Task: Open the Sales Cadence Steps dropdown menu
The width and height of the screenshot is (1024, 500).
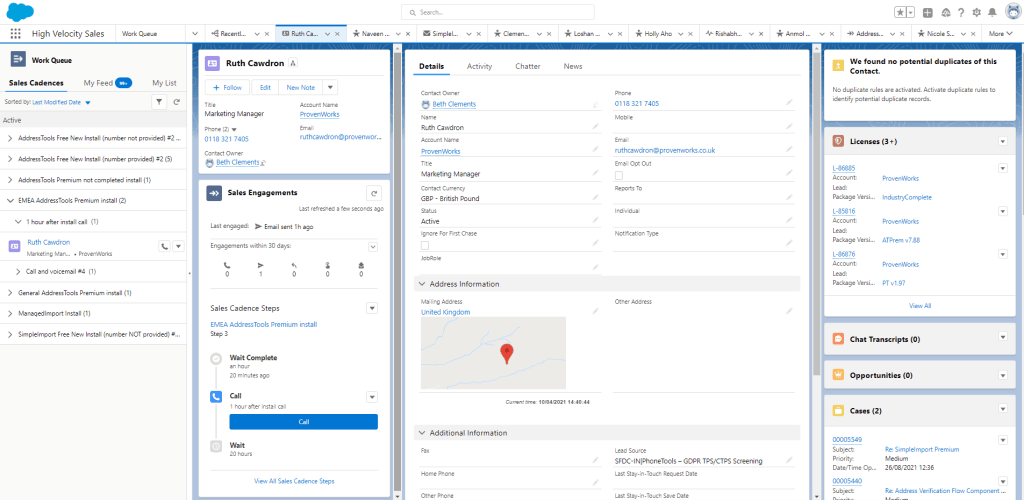Action: click(372, 308)
